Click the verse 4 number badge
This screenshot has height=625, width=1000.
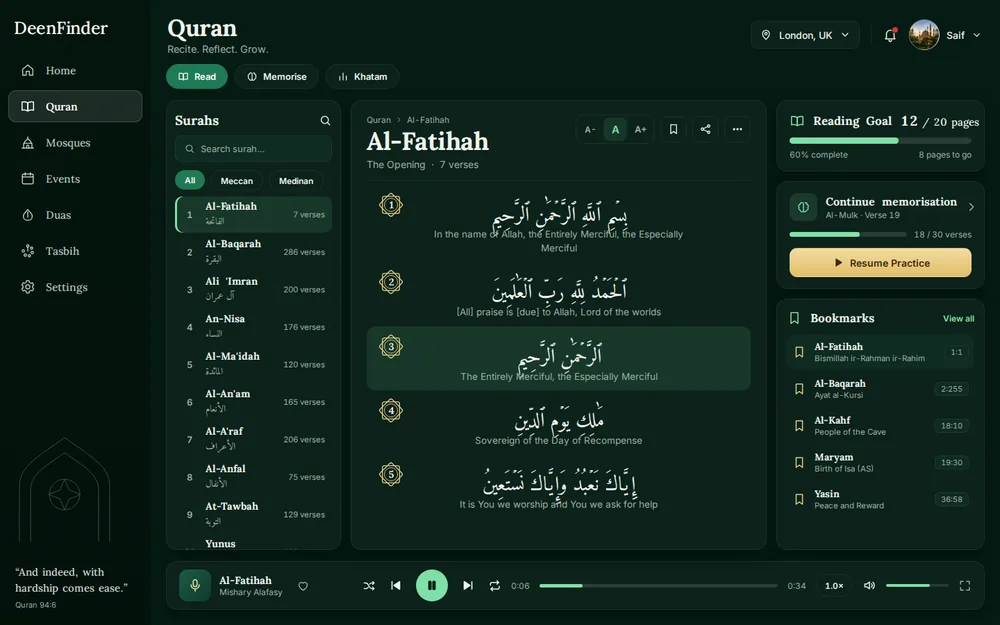391,410
